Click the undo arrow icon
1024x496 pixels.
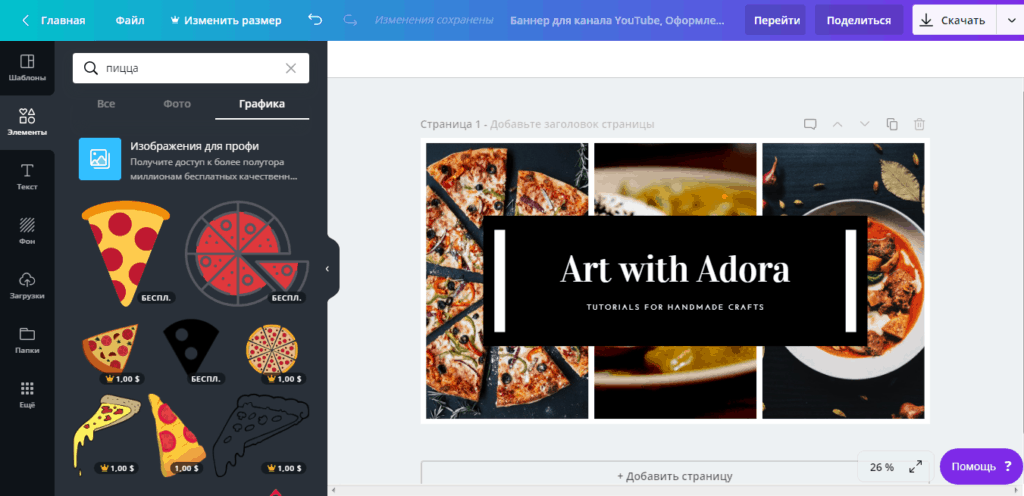click(315, 20)
